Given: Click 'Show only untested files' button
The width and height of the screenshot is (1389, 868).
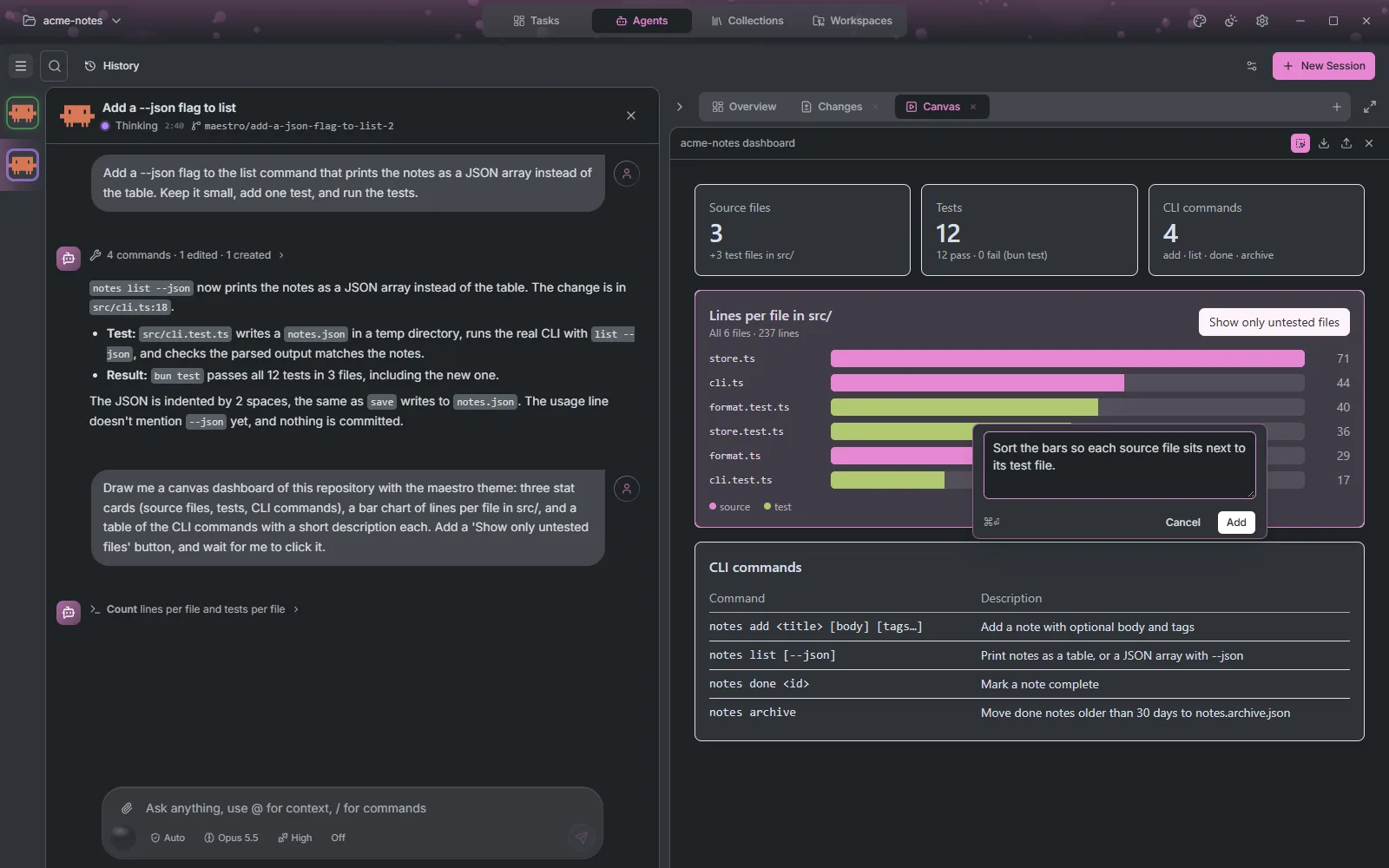Looking at the screenshot, I should (1274, 322).
